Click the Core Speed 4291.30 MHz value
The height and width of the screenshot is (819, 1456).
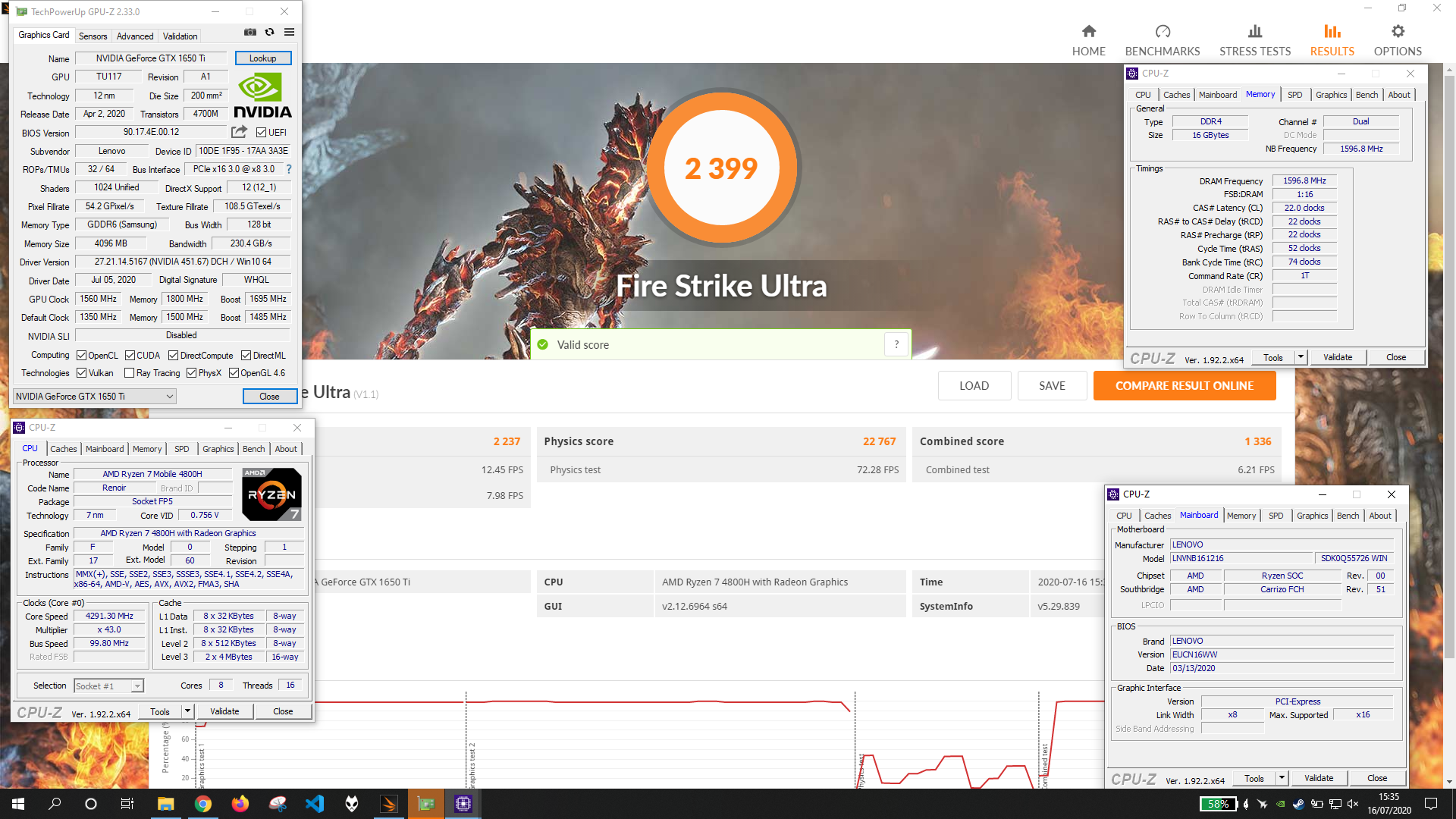tap(109, 616)
